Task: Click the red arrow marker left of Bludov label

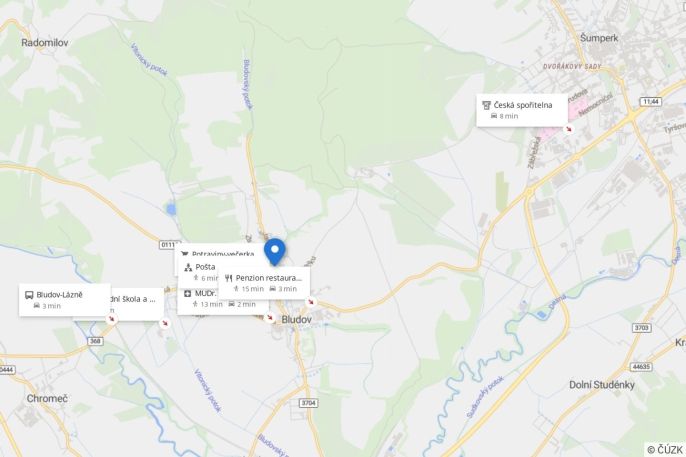Action: [270, 318]
